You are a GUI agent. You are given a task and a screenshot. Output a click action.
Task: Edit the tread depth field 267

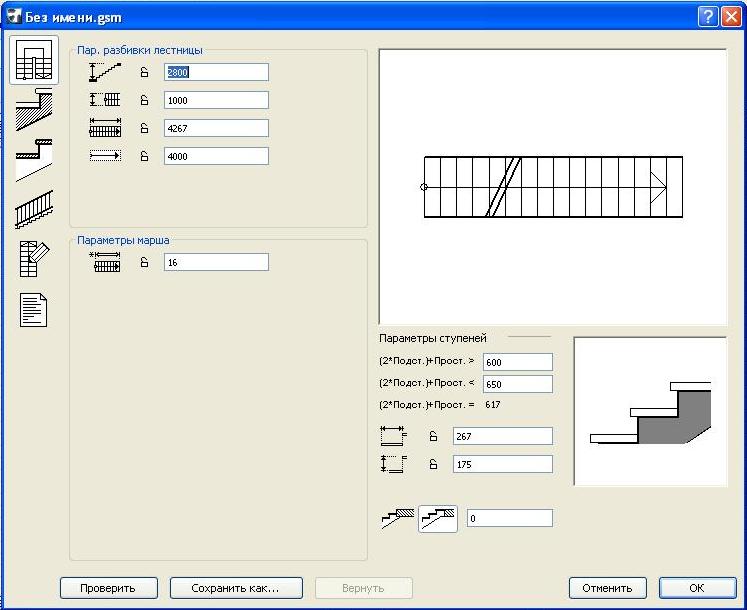tap(503, 436)
